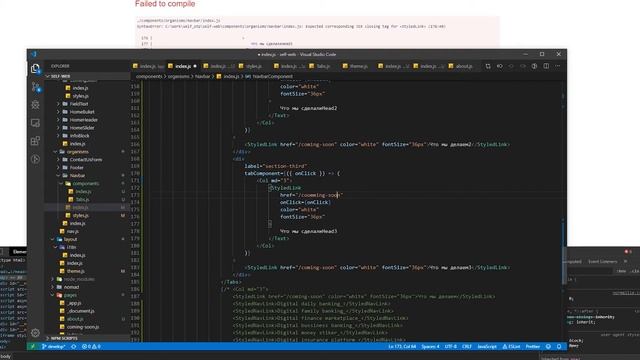Click the Split Editor icon
This screenshot has height=360, width=640.
tap(546, 66)
